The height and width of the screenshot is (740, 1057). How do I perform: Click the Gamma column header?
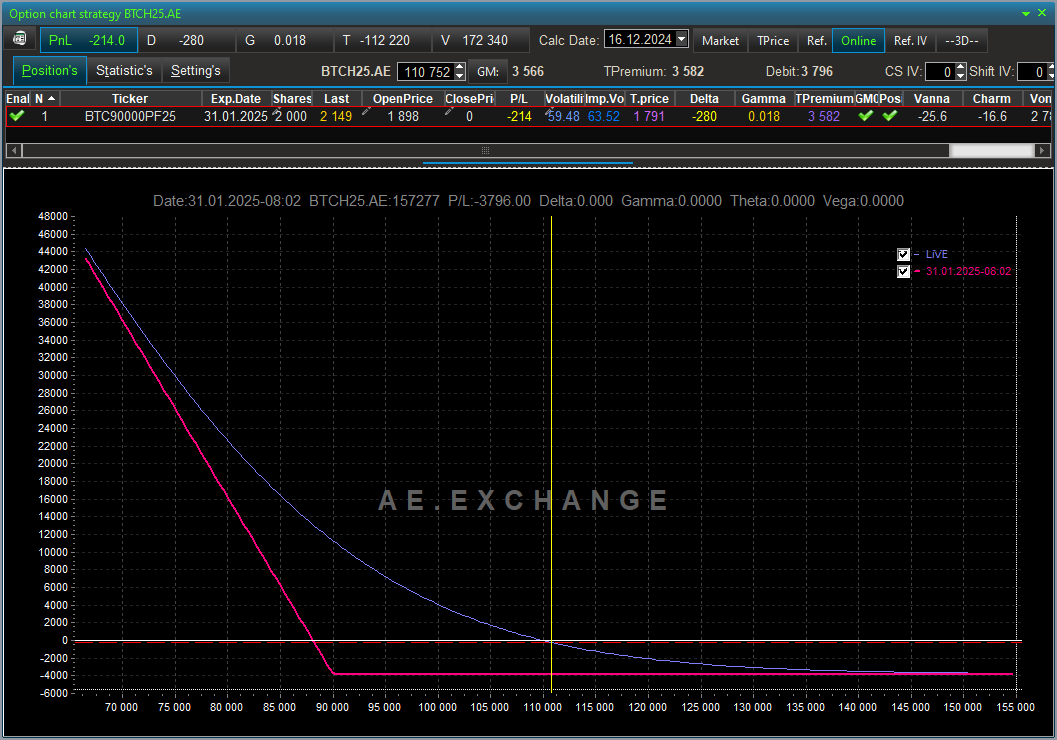(x=764, y=98)
